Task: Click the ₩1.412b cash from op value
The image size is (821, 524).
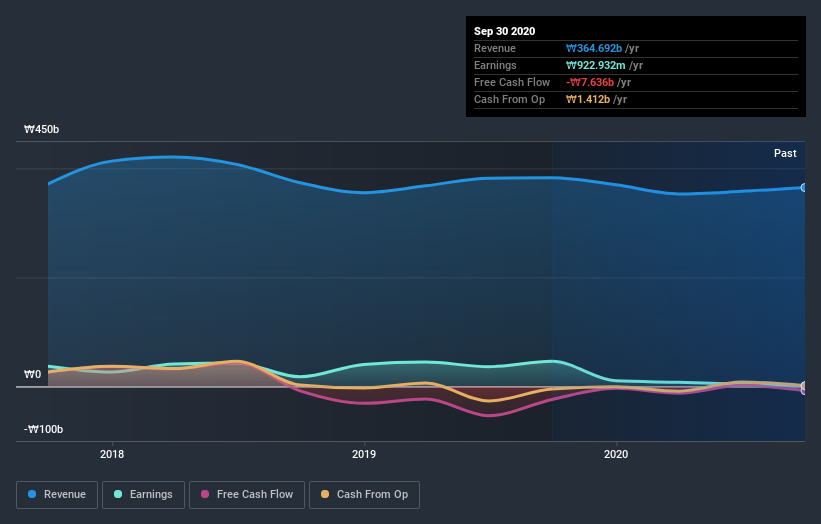Action: point(588,99)
